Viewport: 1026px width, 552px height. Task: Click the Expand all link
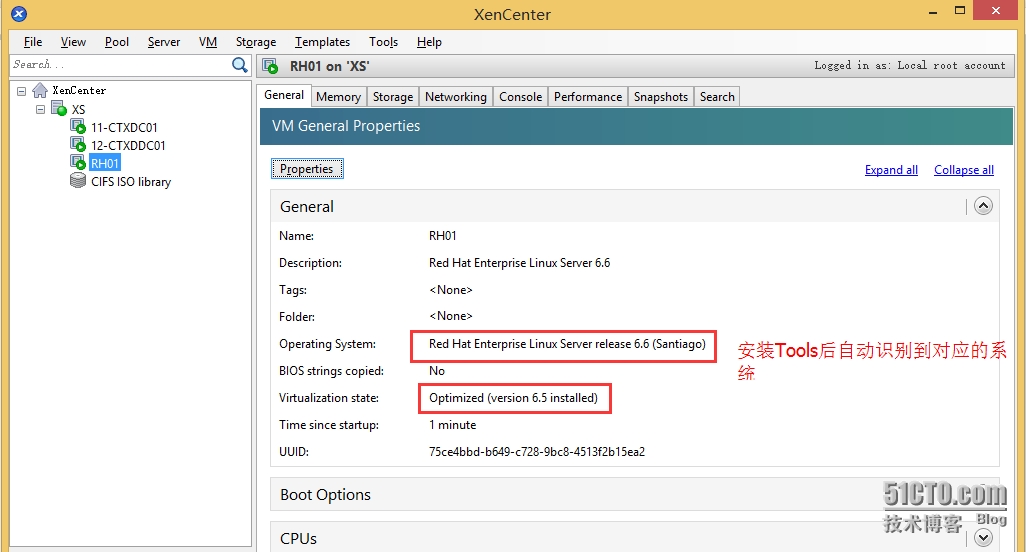pyautogui.click(x=891, y=170)
